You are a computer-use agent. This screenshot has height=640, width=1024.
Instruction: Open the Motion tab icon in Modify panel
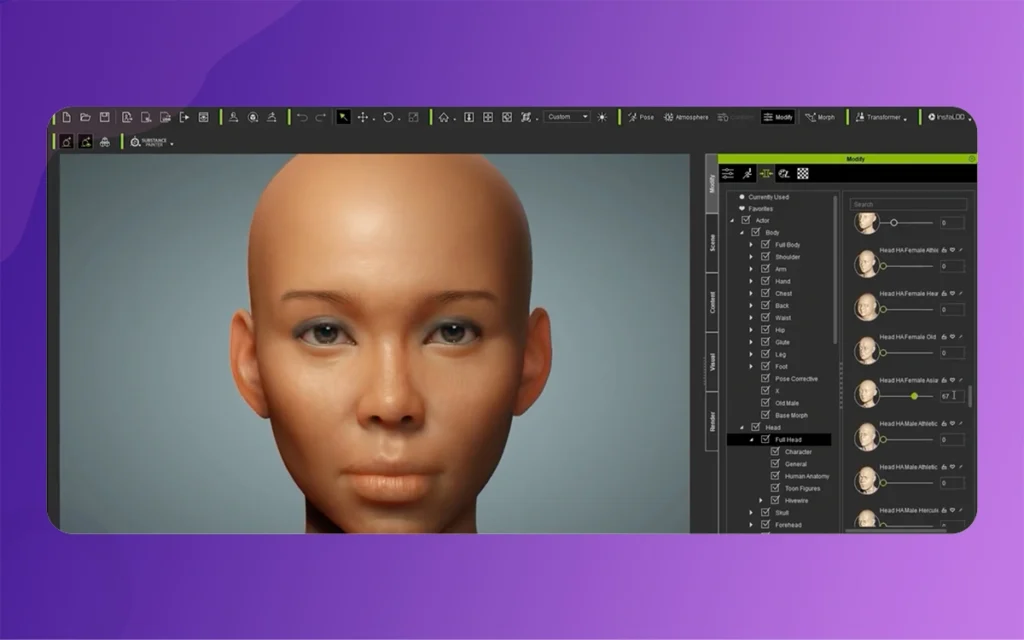point(747,173)
